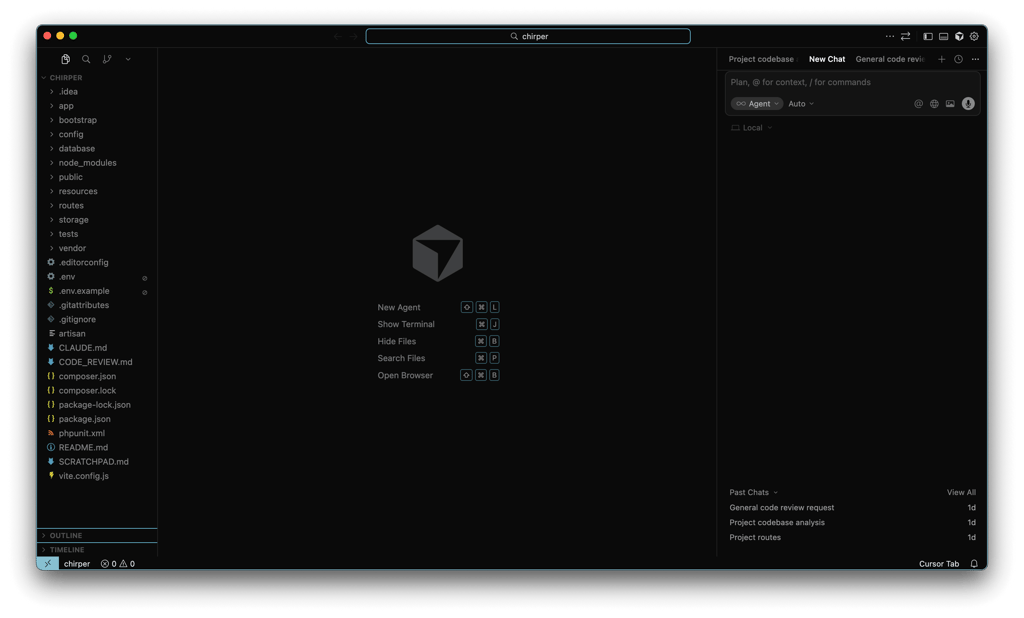Click the chirper search command bar
The image size is (1024, 618).
[x=528, y=37]
